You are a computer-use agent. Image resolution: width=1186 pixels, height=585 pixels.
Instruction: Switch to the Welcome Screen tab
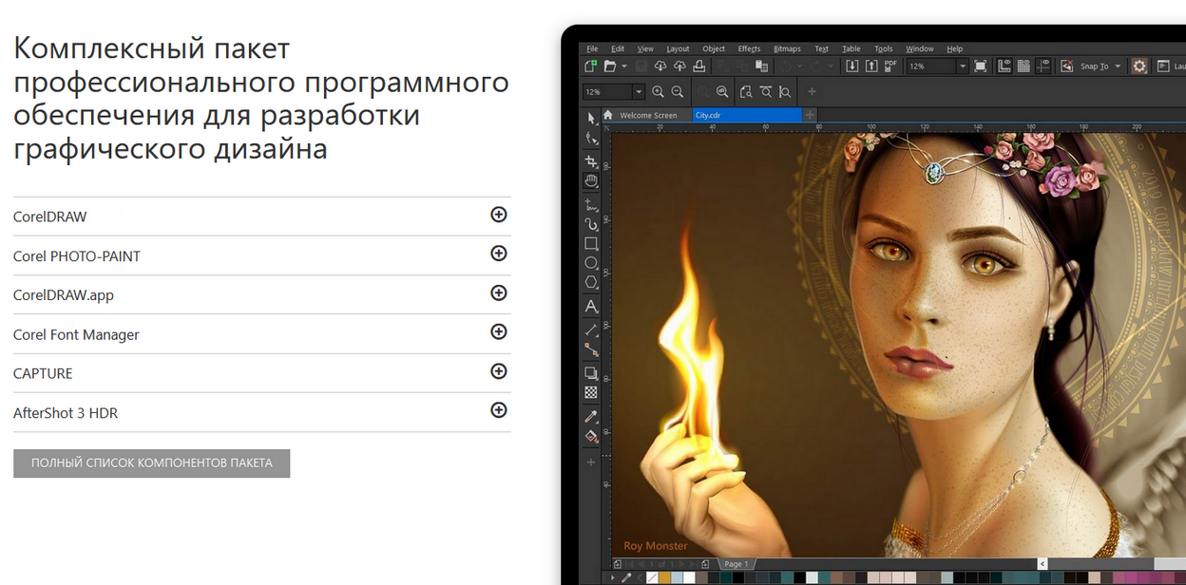[648, 116]
